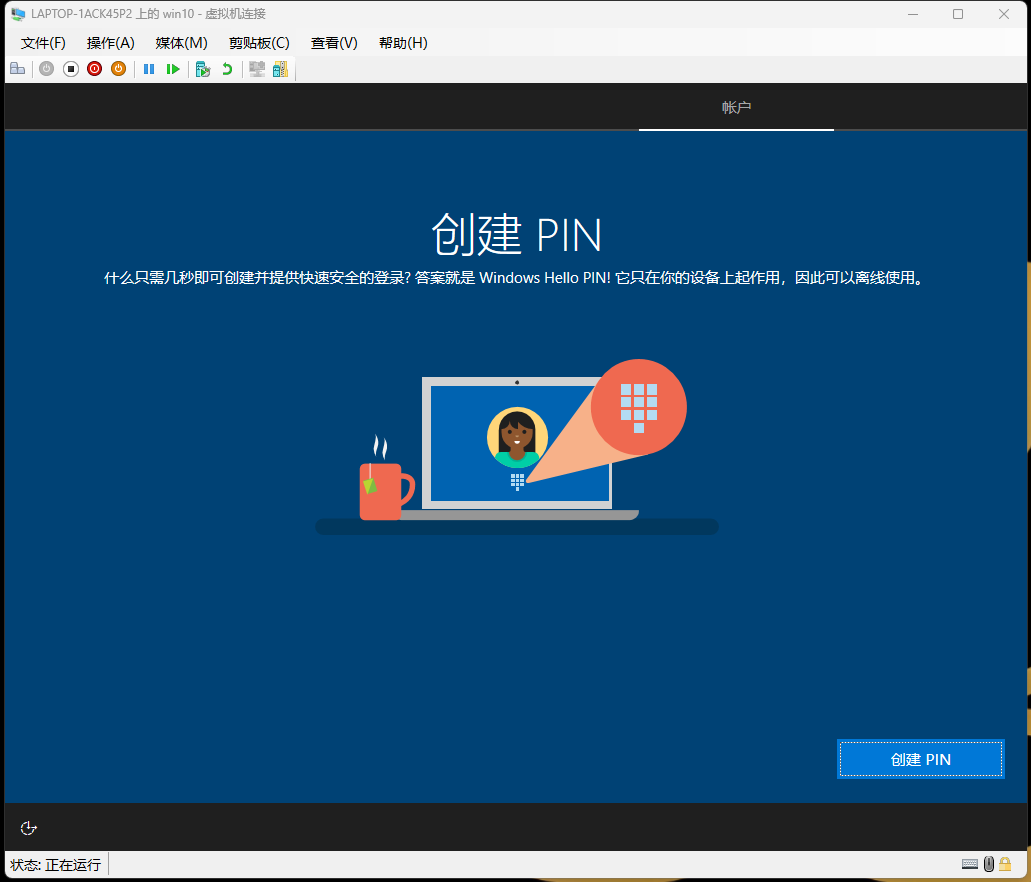Open the 文件(F) menu
The width and height of the screenshot is (1031, 882).
[x=43, y=43]
